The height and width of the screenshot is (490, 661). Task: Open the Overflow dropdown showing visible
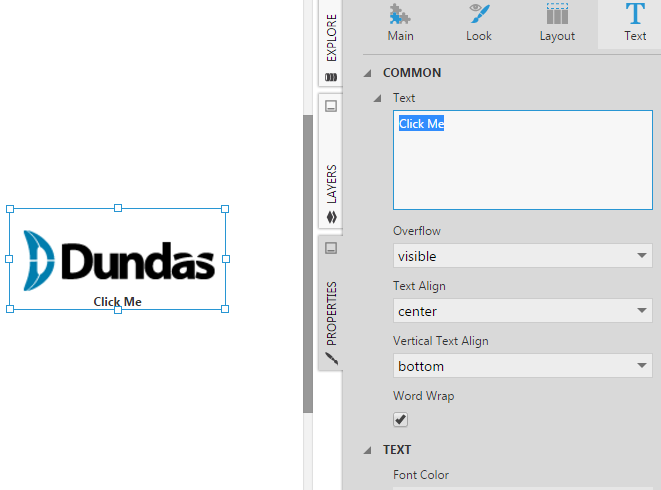[x=523, y=256]
